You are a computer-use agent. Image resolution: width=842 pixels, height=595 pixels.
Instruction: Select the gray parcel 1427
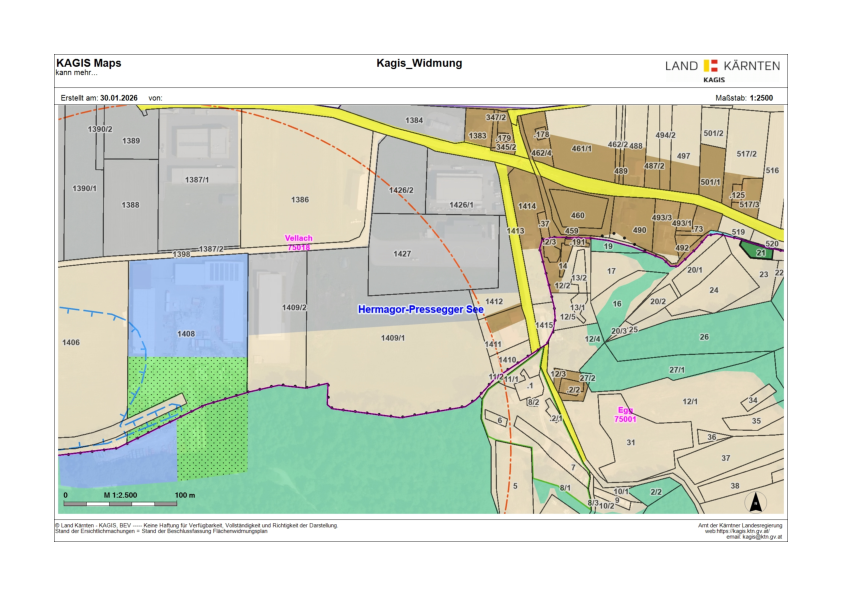point(402,254)
